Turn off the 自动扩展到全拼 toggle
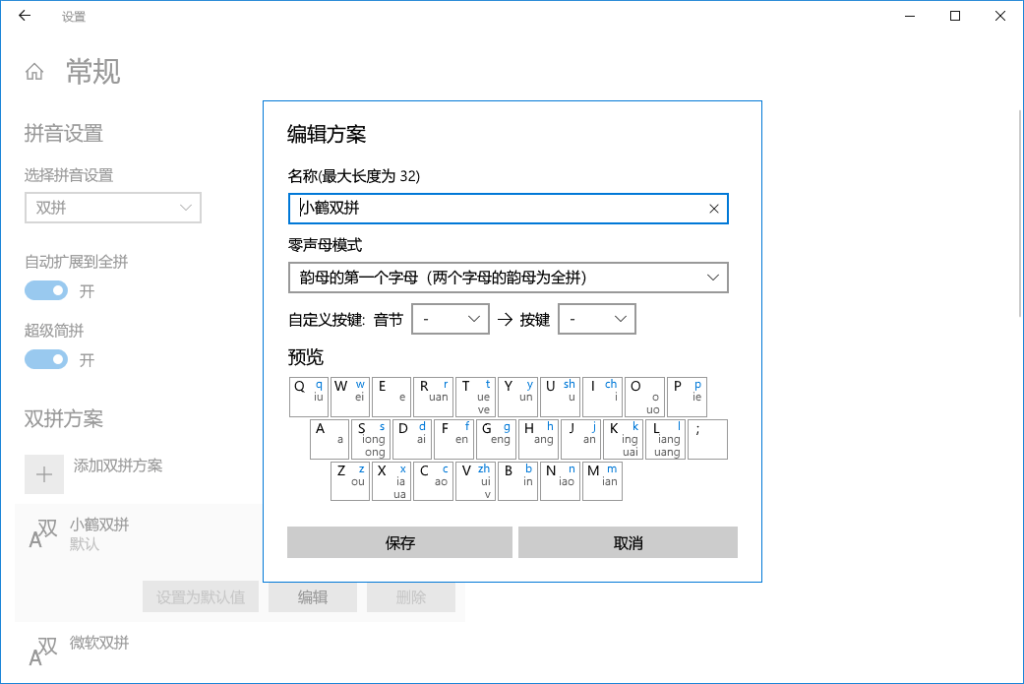Image resolution: width=1024 pixels, height=684 pixels. pyautogui.click(x=44, y=290)
